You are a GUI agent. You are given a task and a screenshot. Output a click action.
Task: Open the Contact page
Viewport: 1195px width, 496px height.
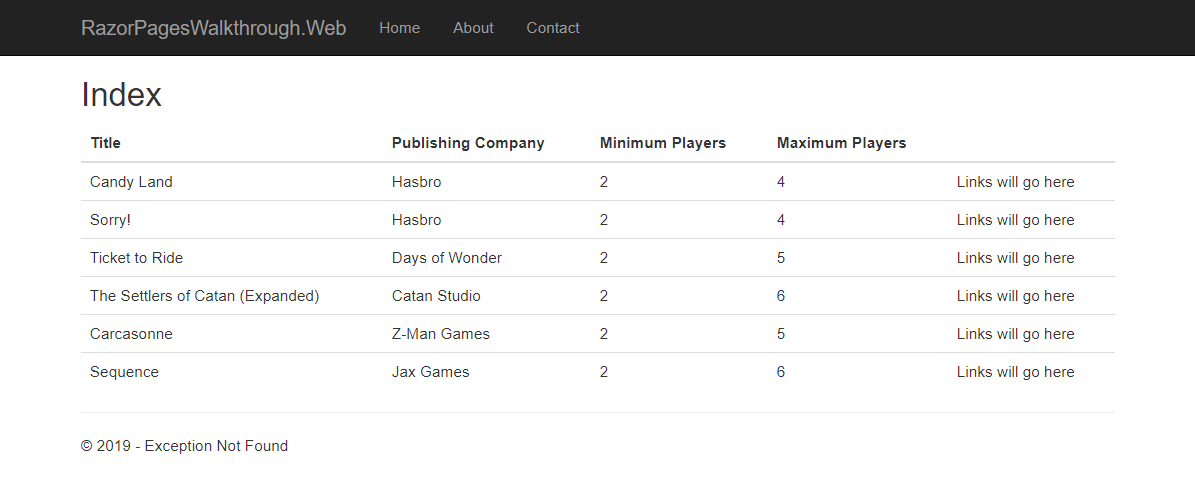pyautogui.click(x=553, y=28)
